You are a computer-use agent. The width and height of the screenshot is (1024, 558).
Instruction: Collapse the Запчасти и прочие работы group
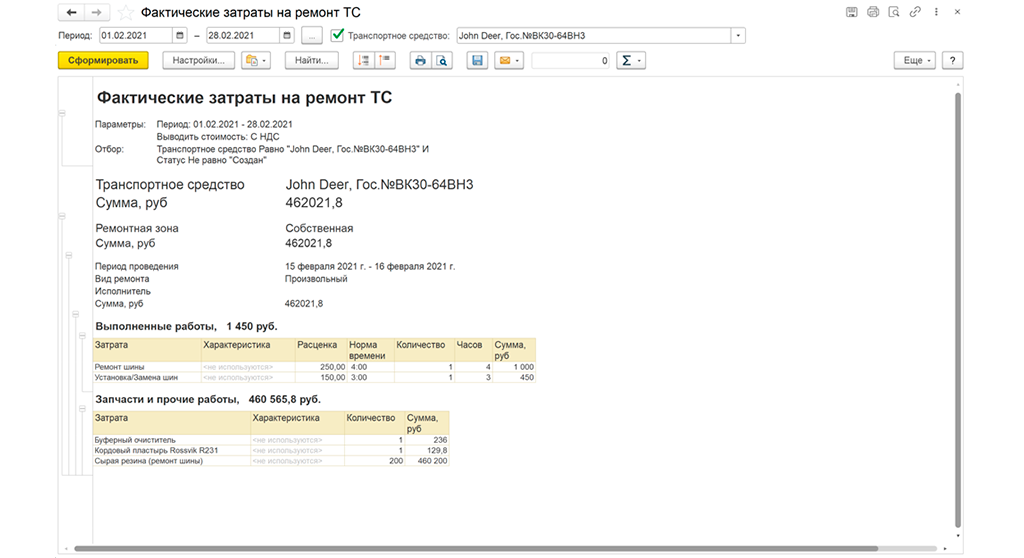coord(82,409)
